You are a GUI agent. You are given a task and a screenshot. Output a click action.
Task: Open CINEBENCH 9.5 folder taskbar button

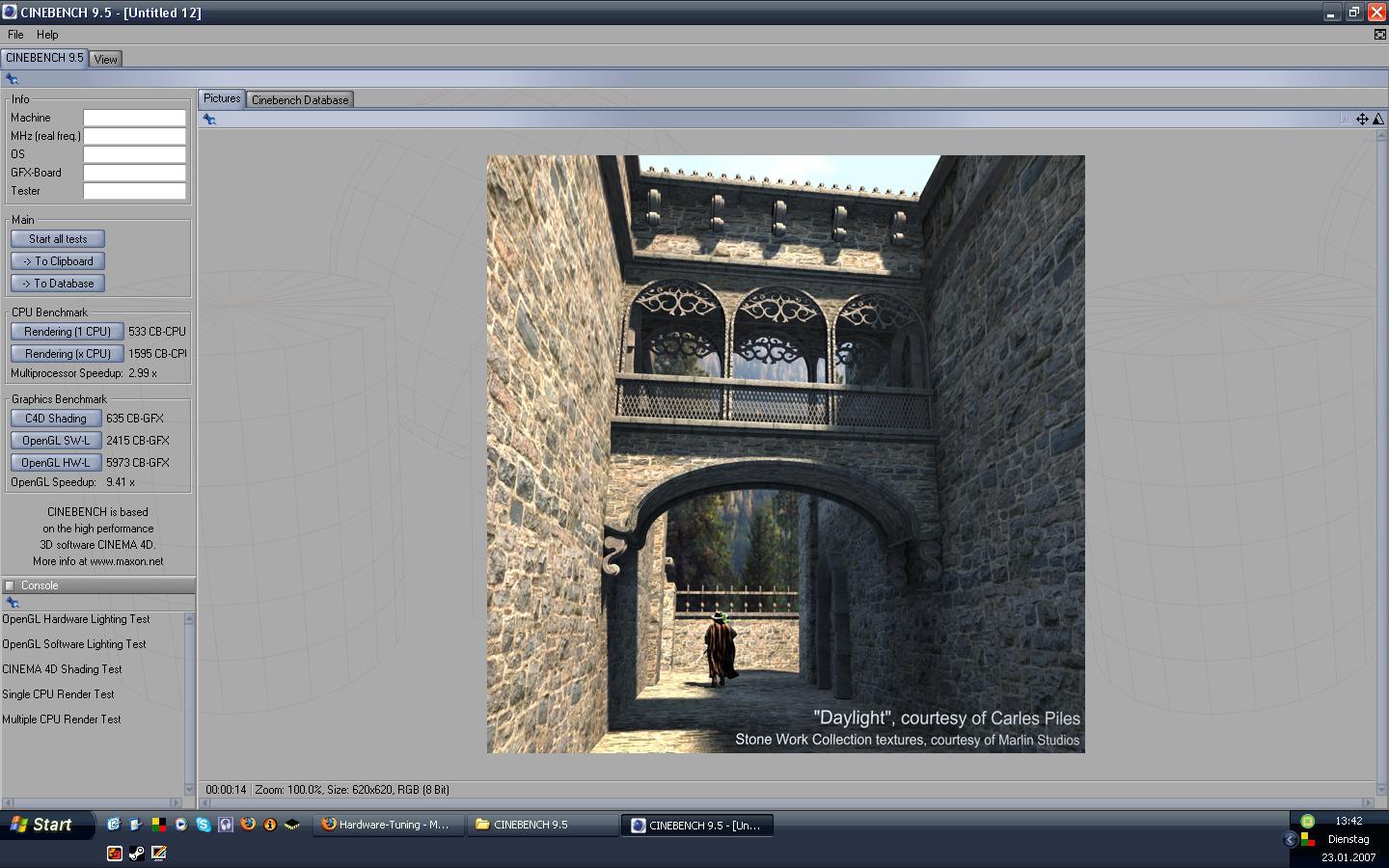543,825
